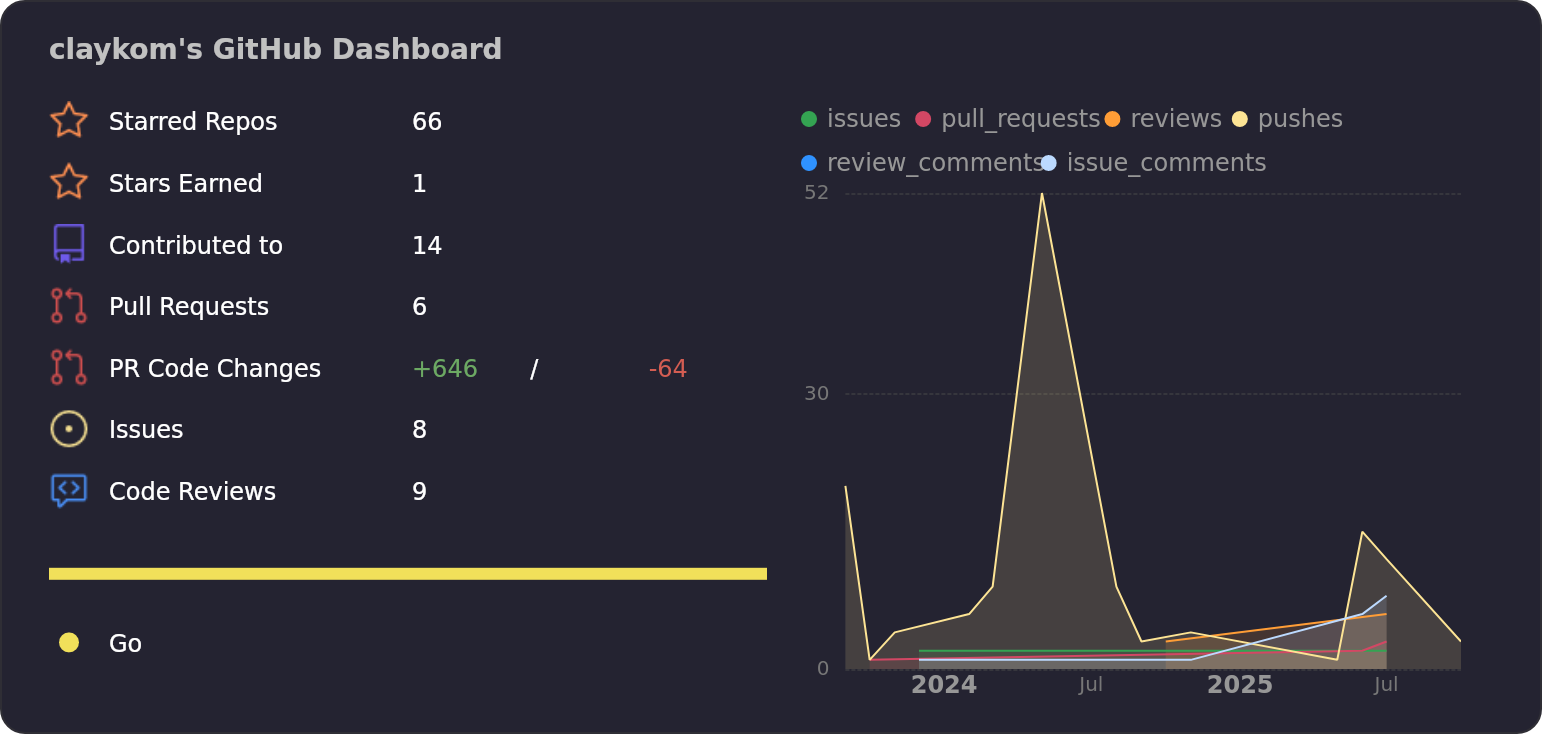
Task: Click the Starred Repos value 66
Action: pyautogui.click(x=427, y=122)
